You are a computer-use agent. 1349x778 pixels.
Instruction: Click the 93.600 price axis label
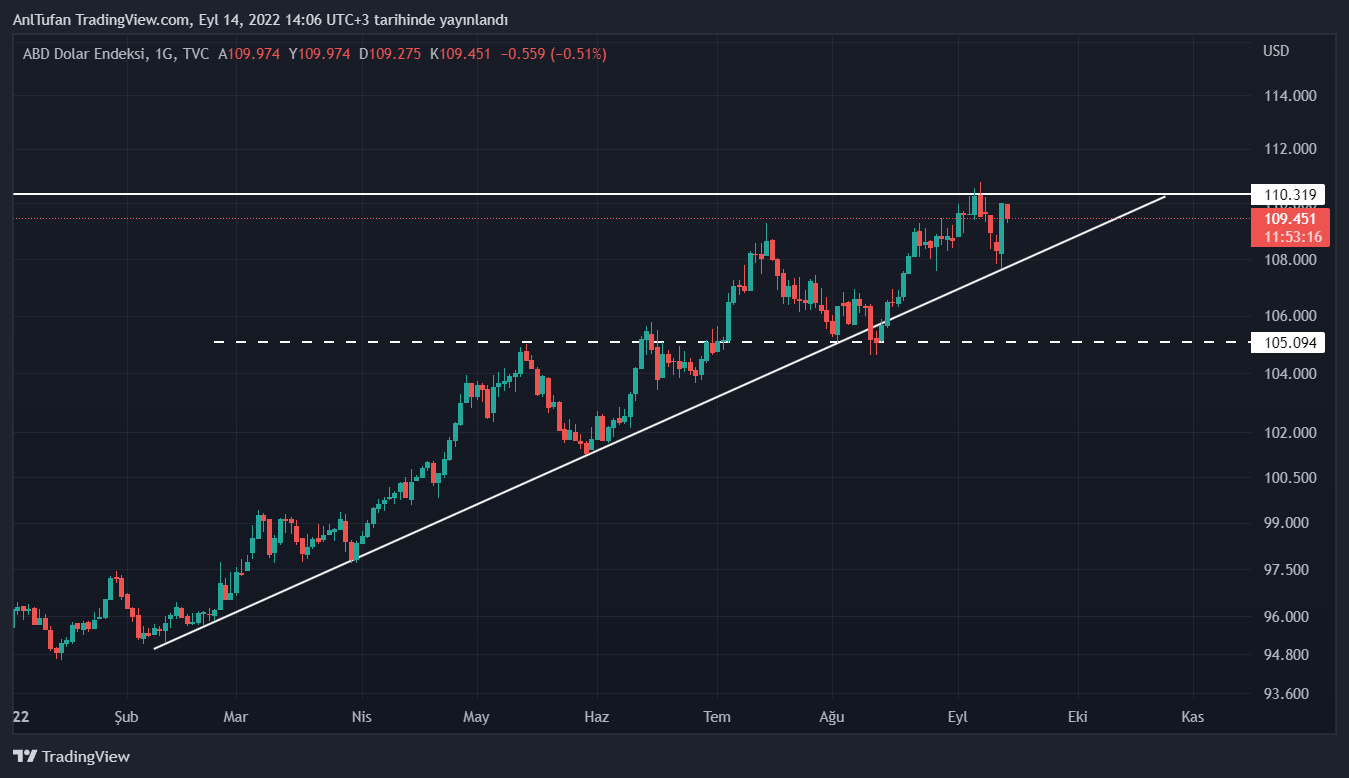click(1287, 694)
